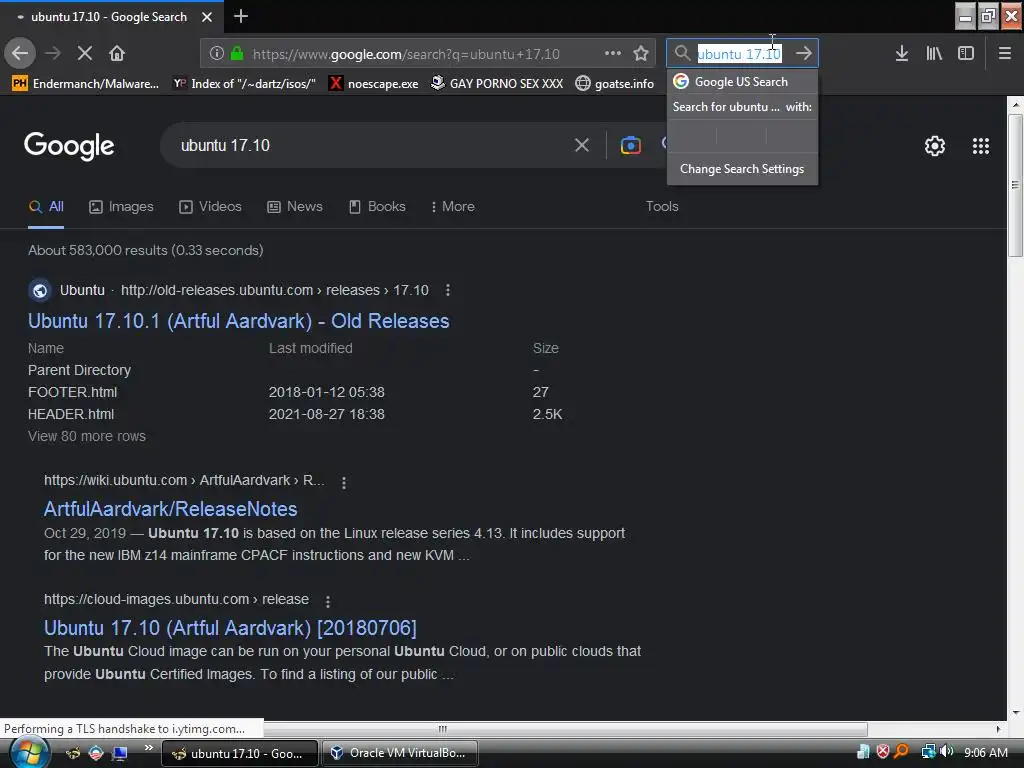
Task: Open site information icon in address bar
Action: click(x=217, y=53)
